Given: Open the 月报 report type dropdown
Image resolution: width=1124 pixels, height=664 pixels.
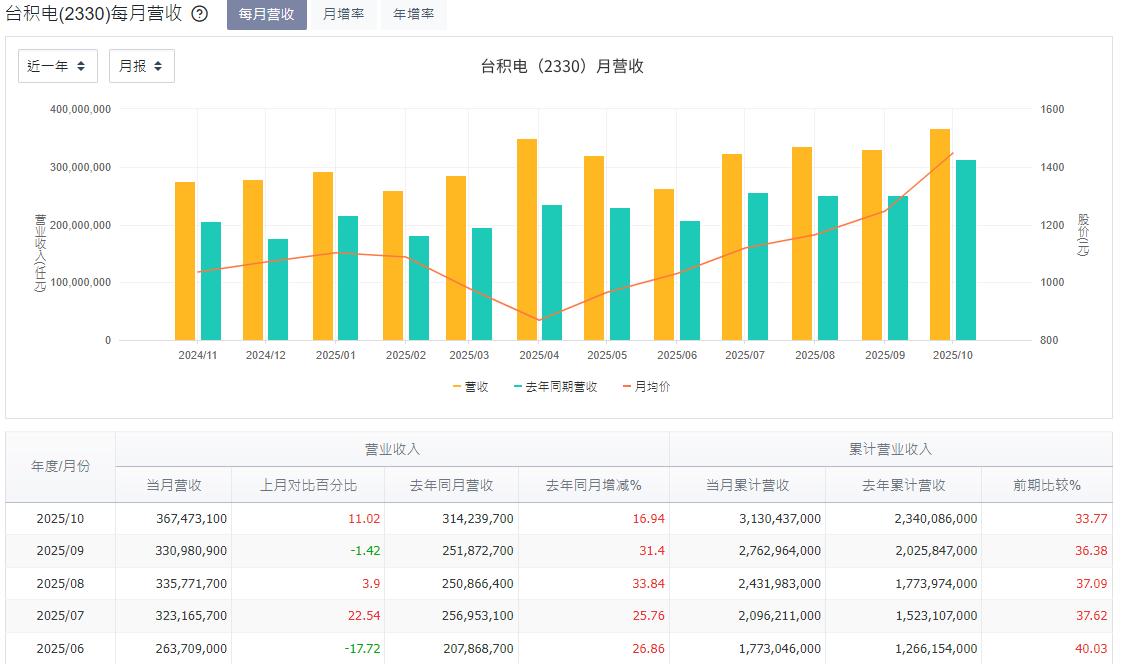Looking at the screenshot, I should tap(141, 65).
